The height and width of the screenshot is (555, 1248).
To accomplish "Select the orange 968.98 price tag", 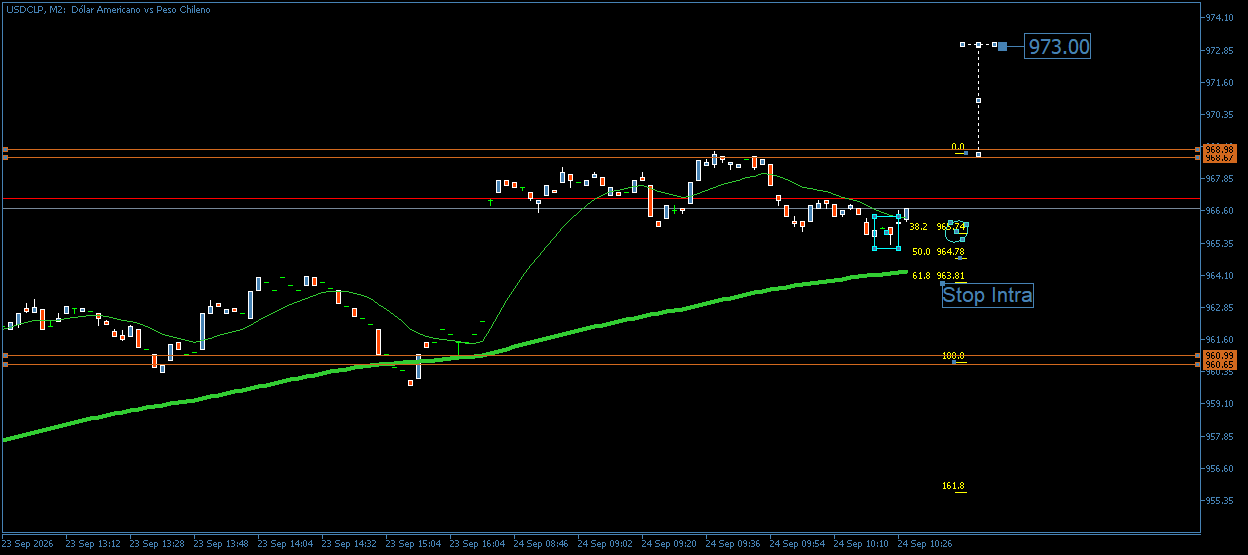I will (1220, 149).
